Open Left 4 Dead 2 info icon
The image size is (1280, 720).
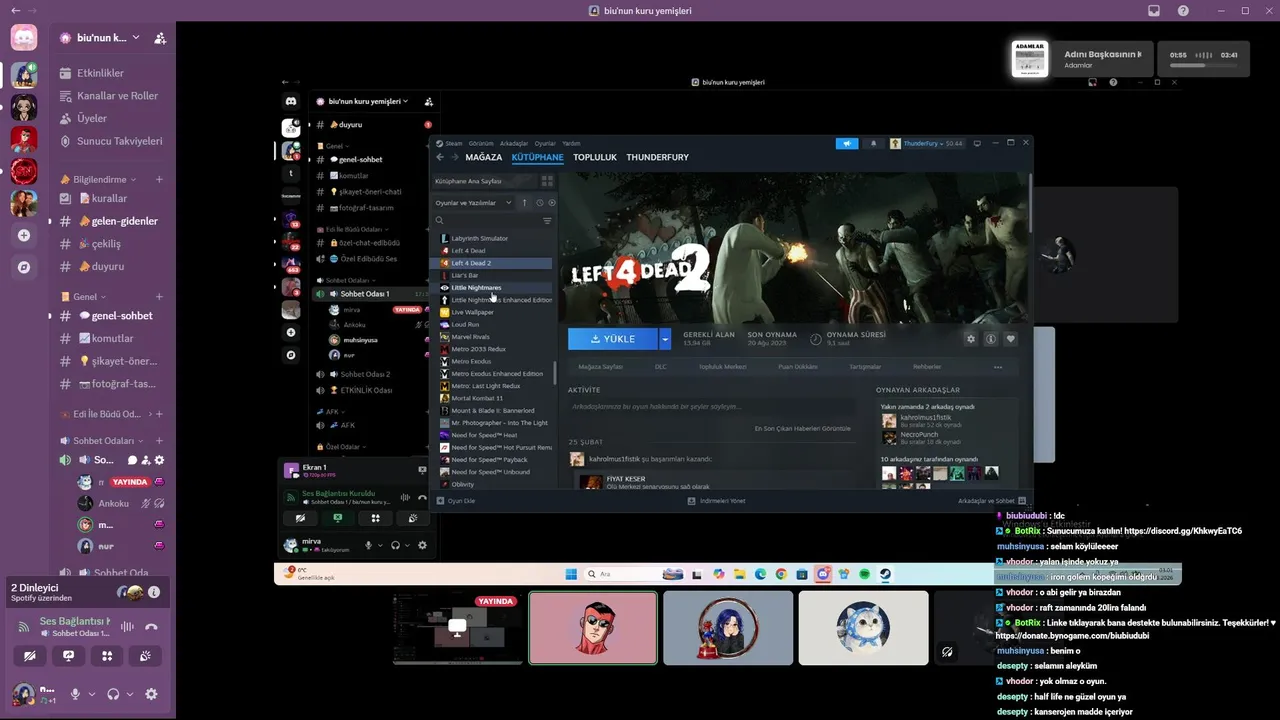click(990, 339)
